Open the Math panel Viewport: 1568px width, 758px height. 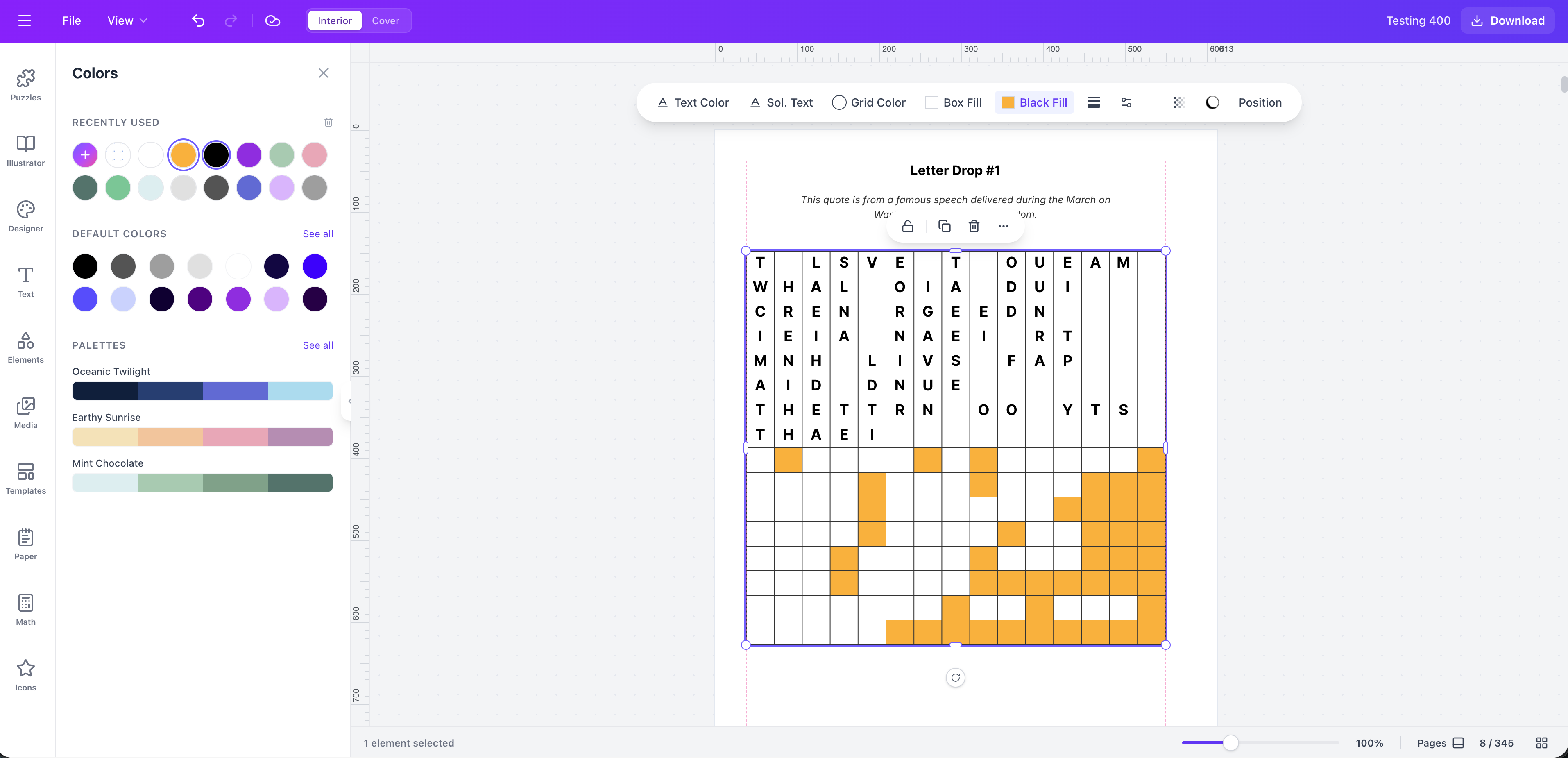[25, 609]
